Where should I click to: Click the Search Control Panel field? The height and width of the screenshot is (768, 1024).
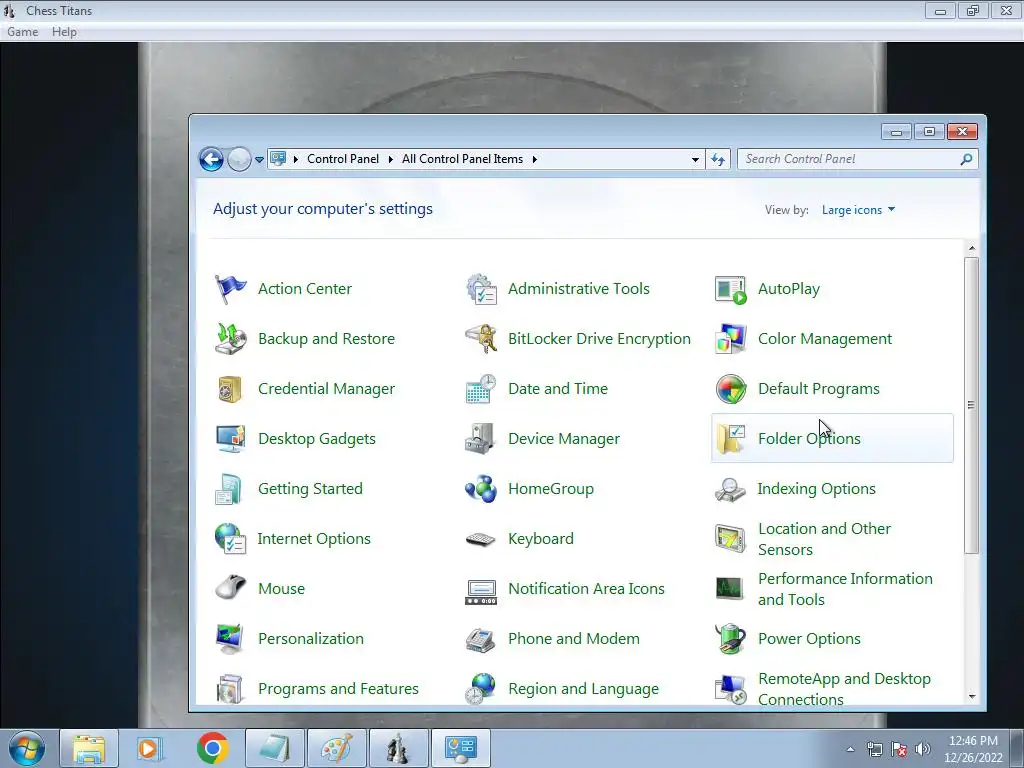(x=857, y=159)
